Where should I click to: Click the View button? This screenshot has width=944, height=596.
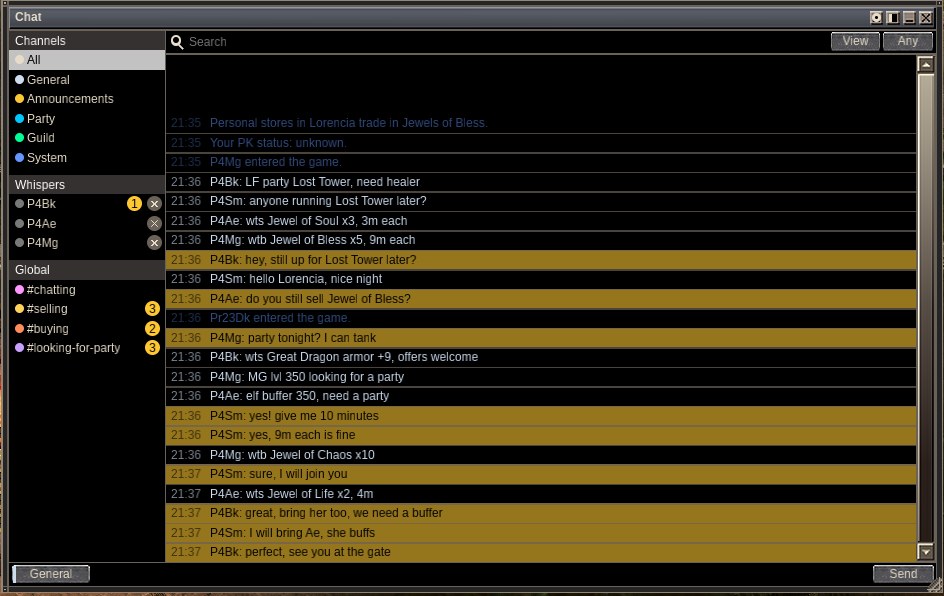[x=856, y=41]
